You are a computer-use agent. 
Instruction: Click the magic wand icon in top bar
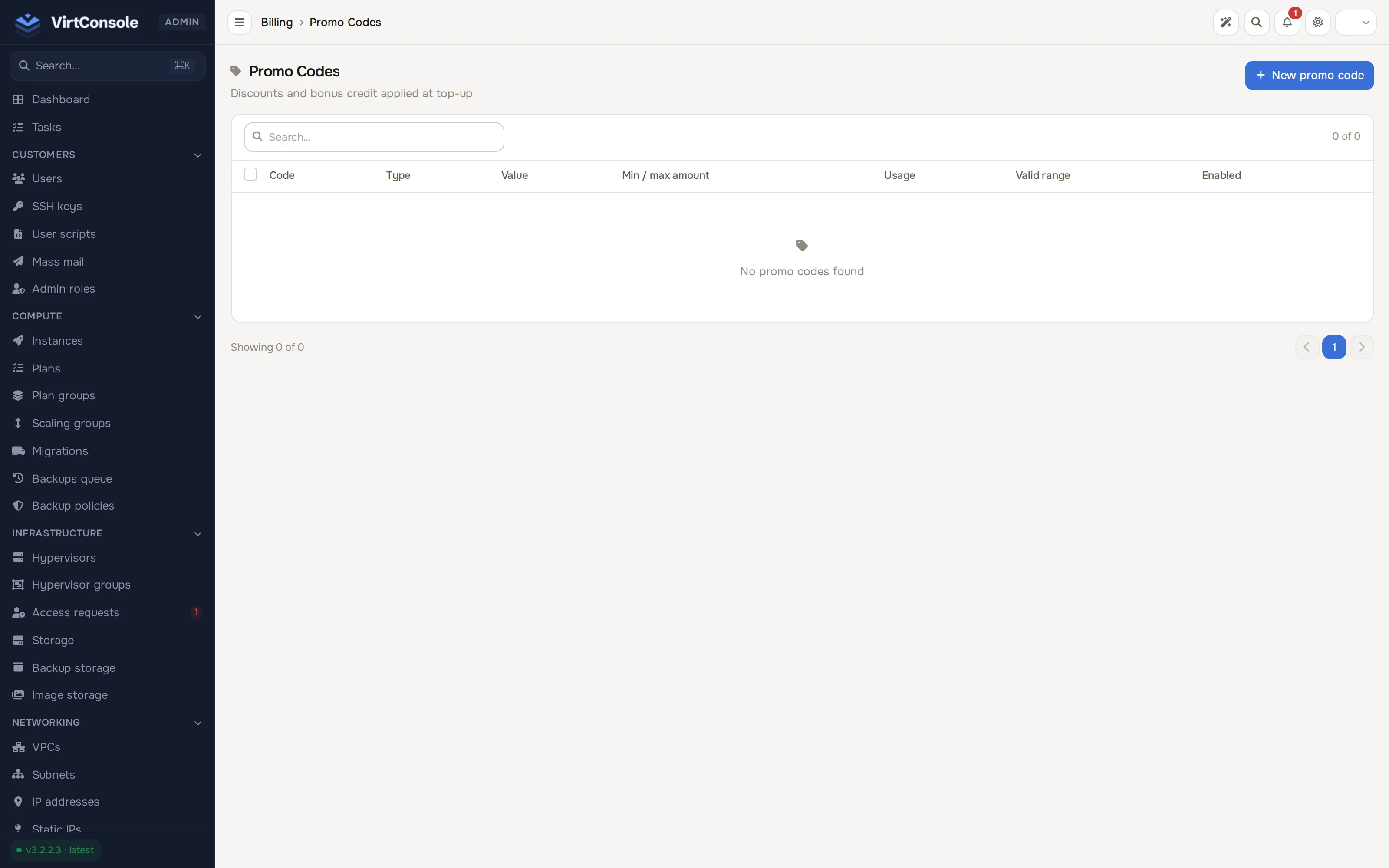coord(1225,23)
